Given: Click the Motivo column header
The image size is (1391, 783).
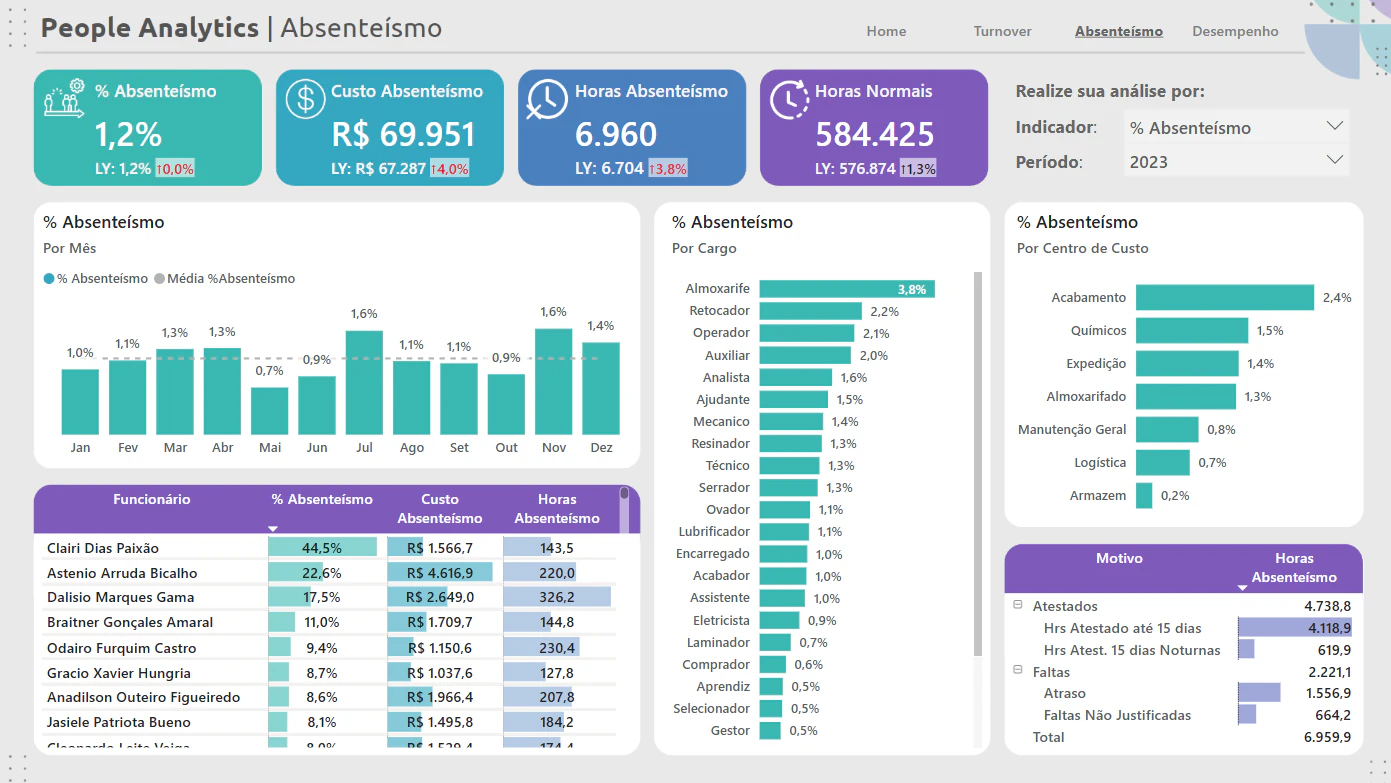Looking at the screenshot, I should coord(1119,558).
